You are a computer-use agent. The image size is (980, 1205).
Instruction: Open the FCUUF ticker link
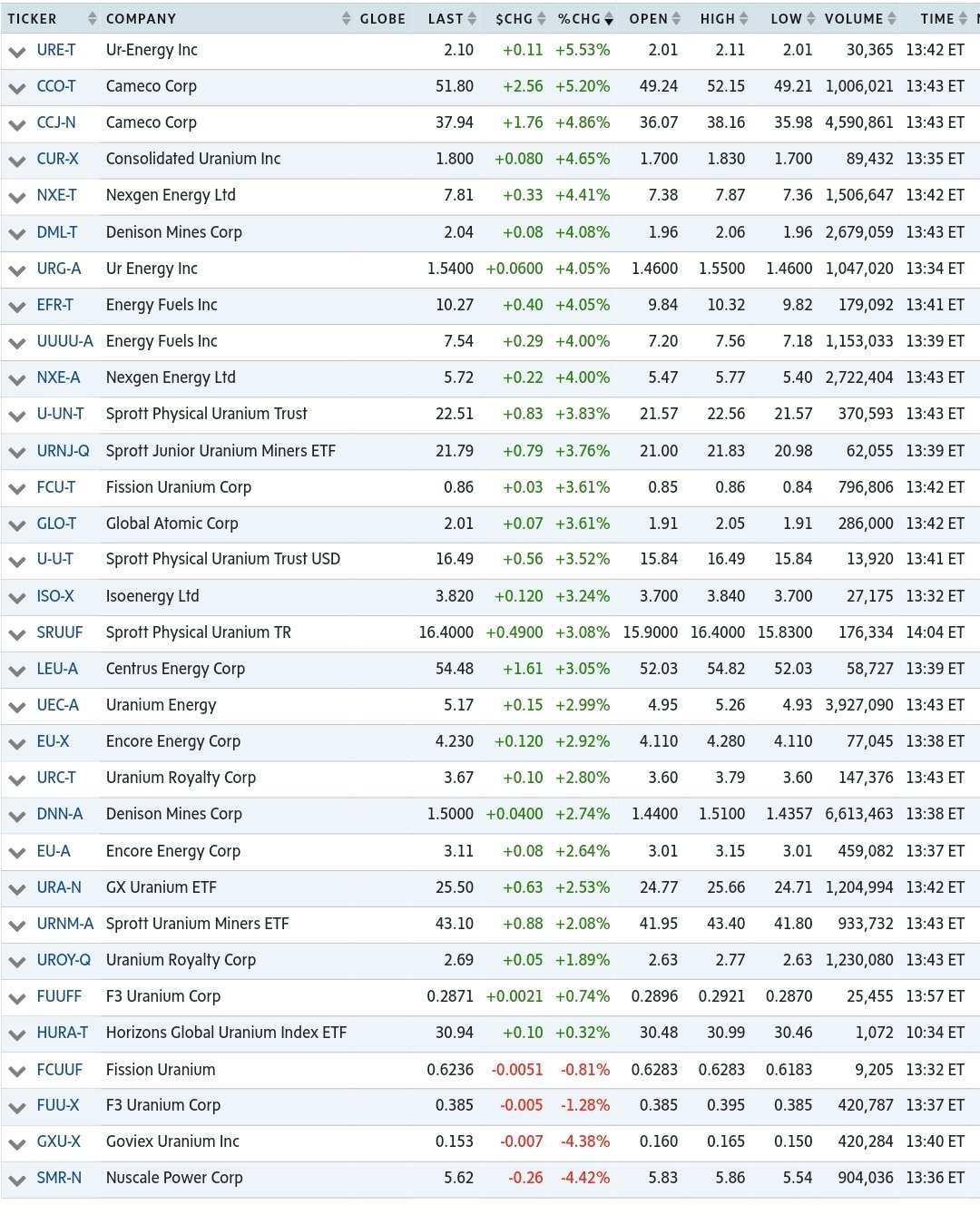(x=59, y=1070)
